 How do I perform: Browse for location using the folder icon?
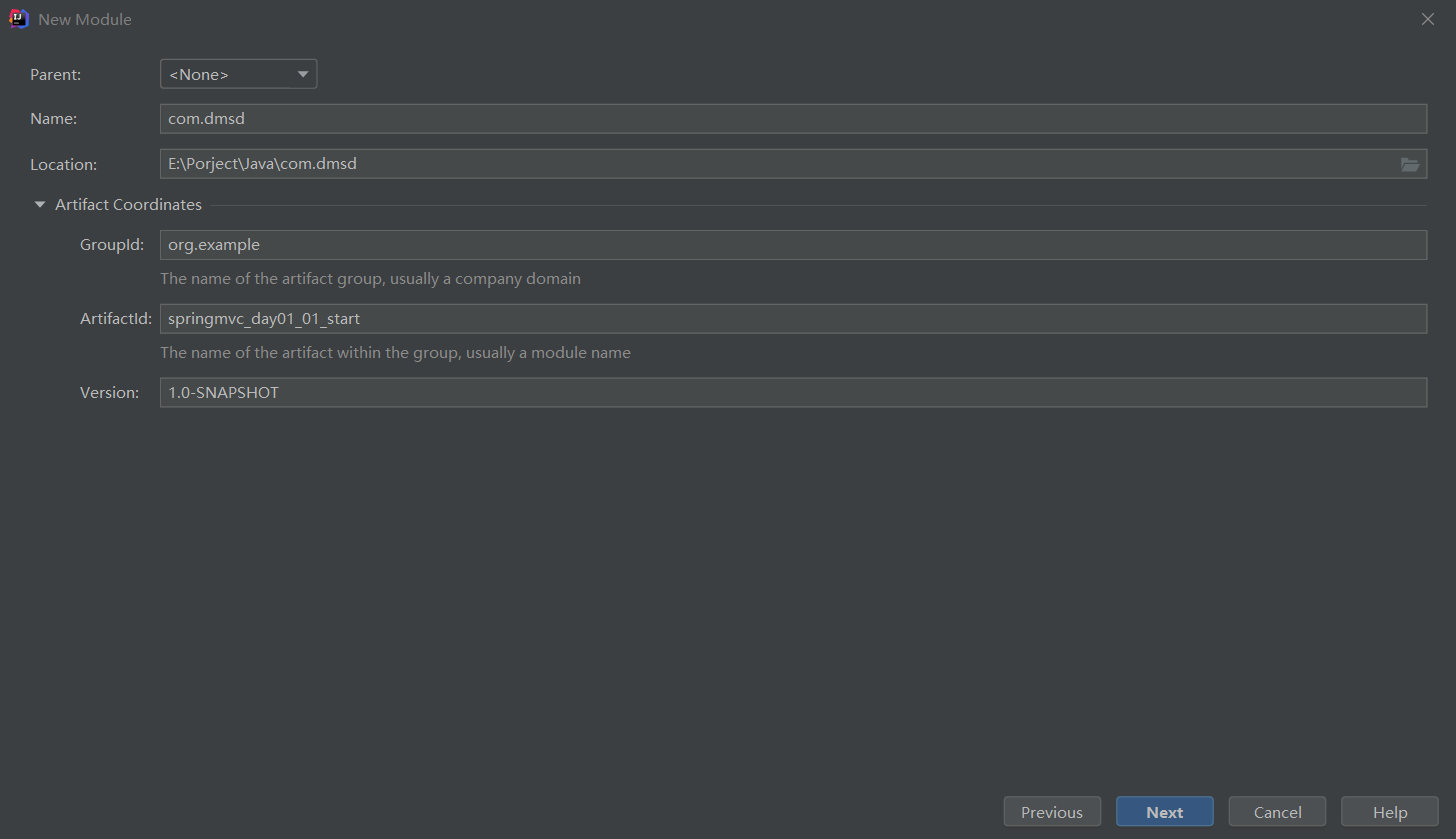pyautogui.click(x=1410, y=164)
